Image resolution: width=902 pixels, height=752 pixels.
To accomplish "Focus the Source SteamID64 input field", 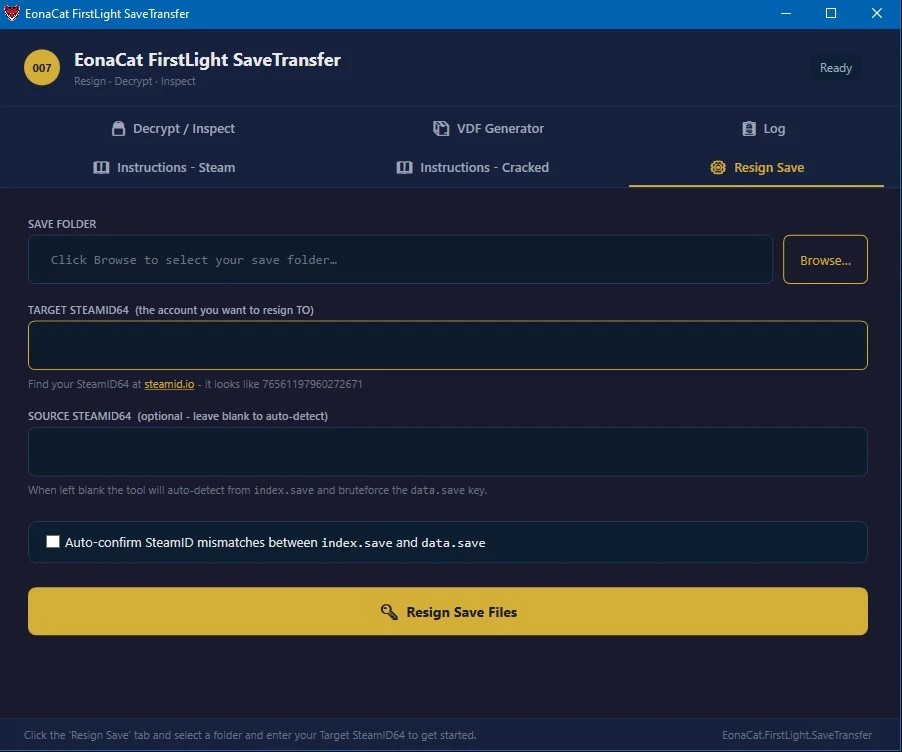I will click(448, 452).
